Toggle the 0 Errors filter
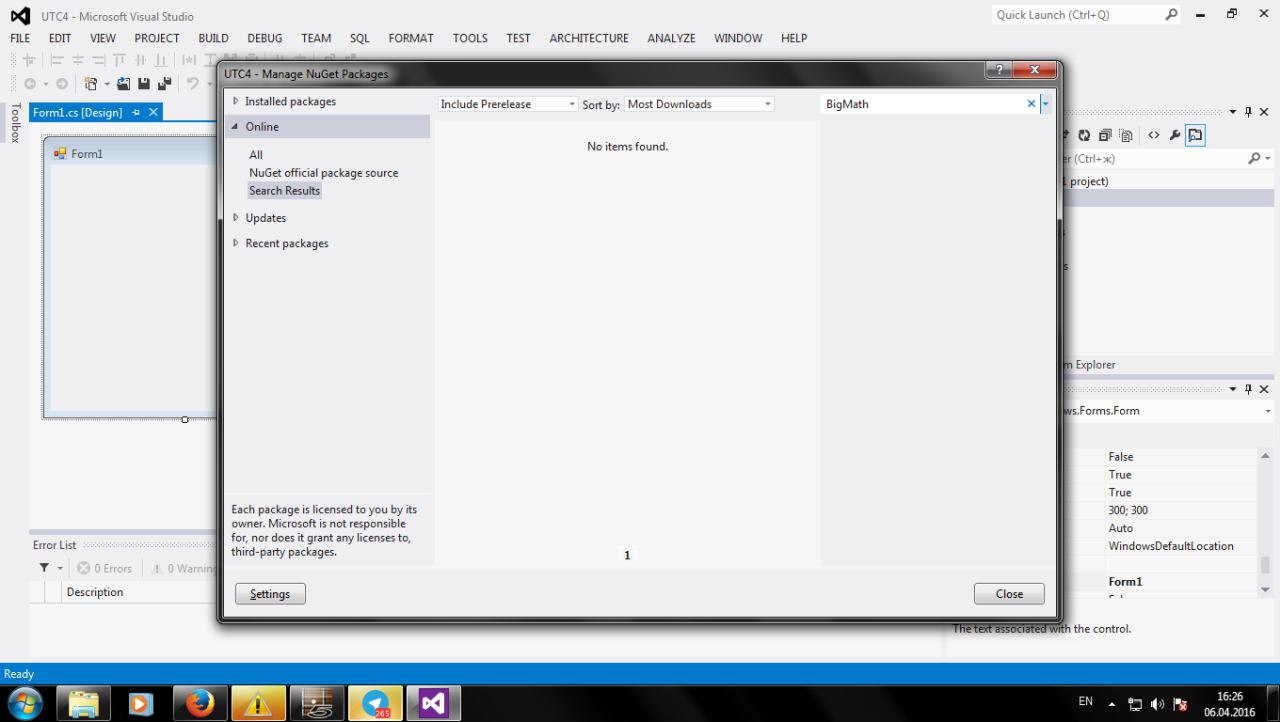1280x722 pixels. (x=105, y=569)
